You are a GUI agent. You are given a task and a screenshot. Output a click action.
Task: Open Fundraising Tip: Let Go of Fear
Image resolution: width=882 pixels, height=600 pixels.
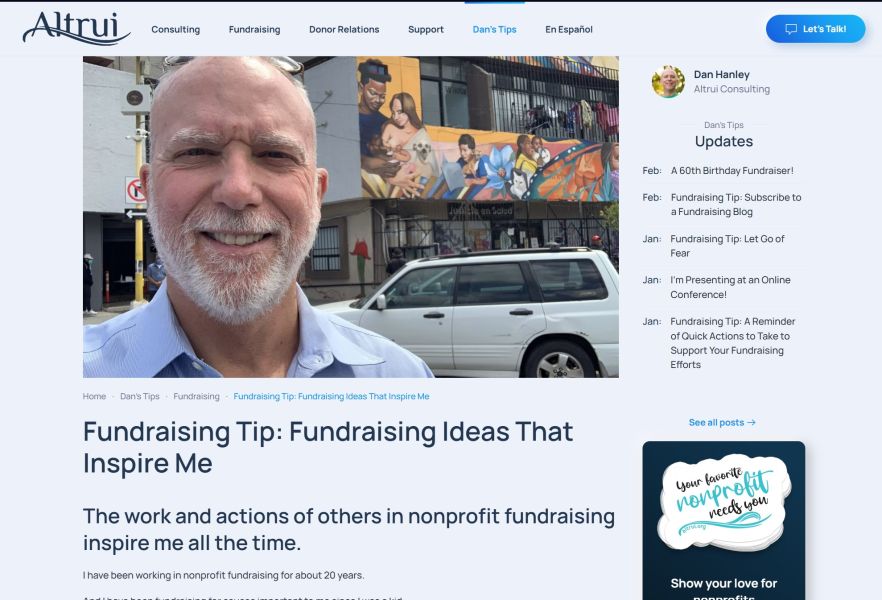(727, 246)
